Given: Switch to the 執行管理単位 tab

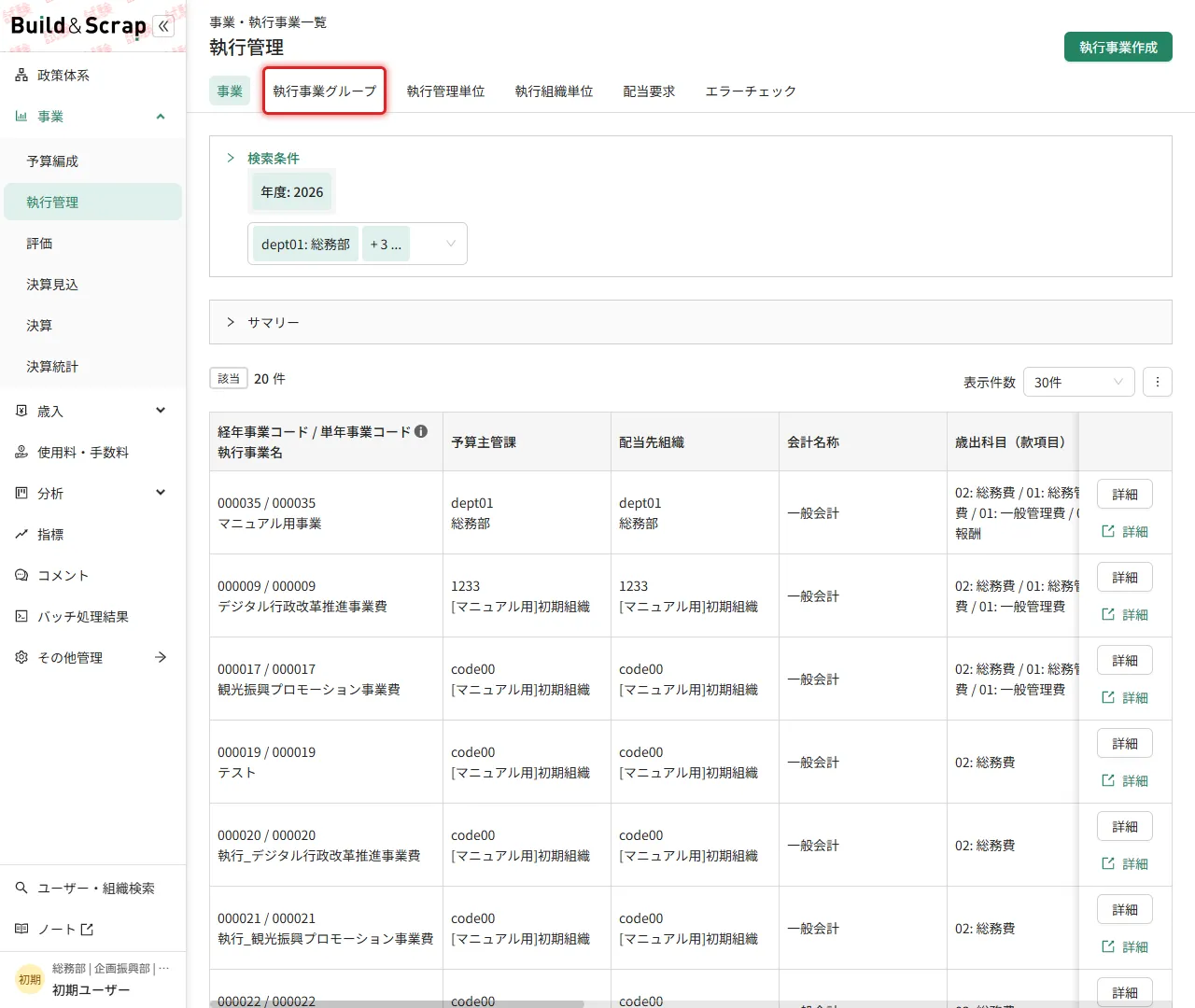Looking at the screenshot, I should [x=445, y=91].
